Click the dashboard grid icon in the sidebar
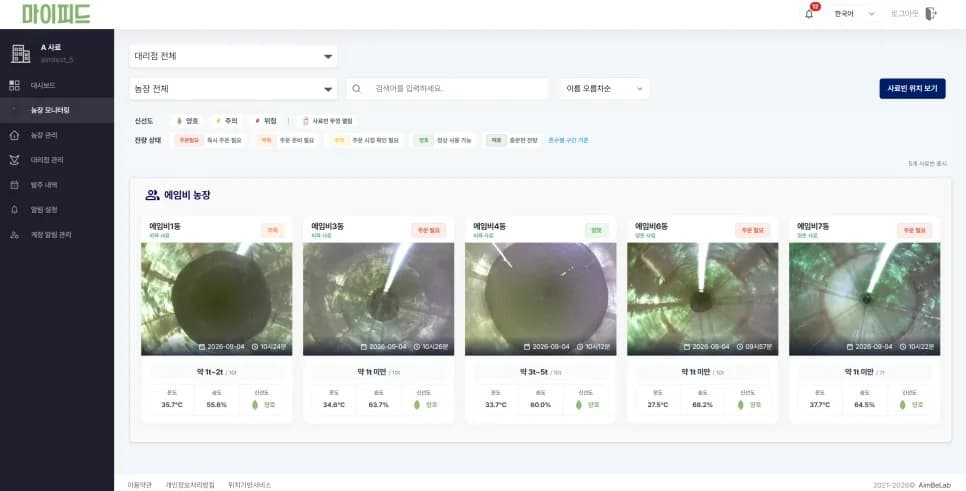This screenshot has width=966, height=491. [14, 85]
